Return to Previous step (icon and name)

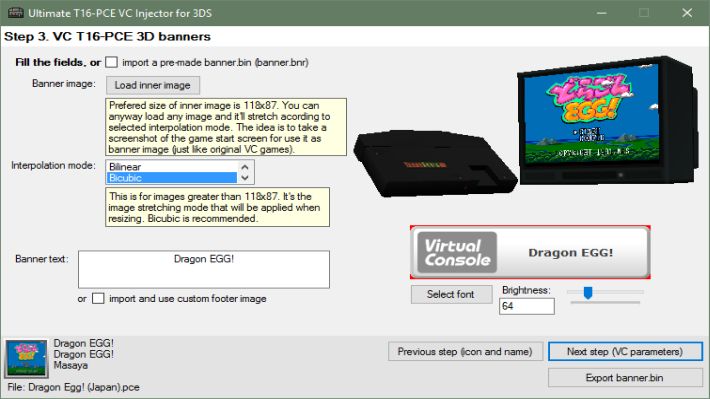[465, 352]
